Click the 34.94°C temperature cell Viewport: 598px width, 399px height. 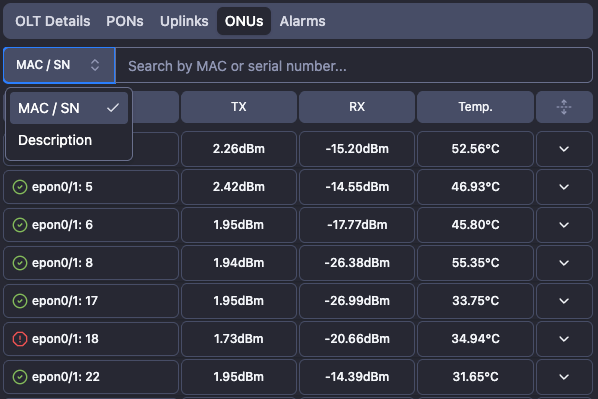point(475,339)
